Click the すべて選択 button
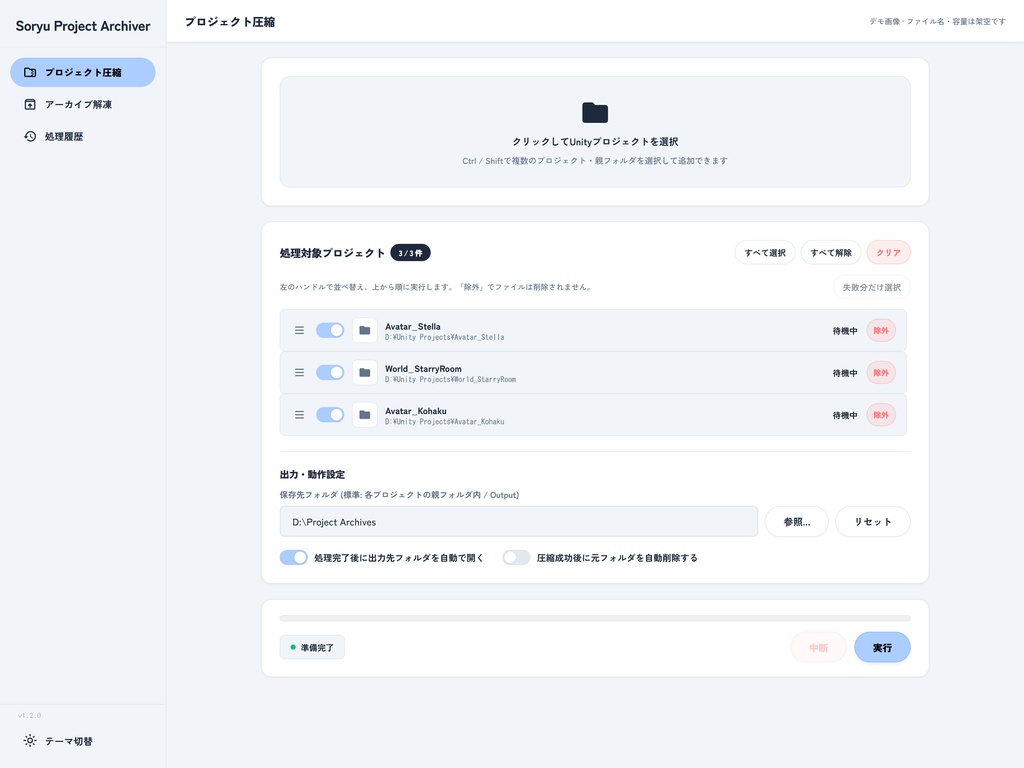Viewport: 1024px width, 768px height. point(765,253)
